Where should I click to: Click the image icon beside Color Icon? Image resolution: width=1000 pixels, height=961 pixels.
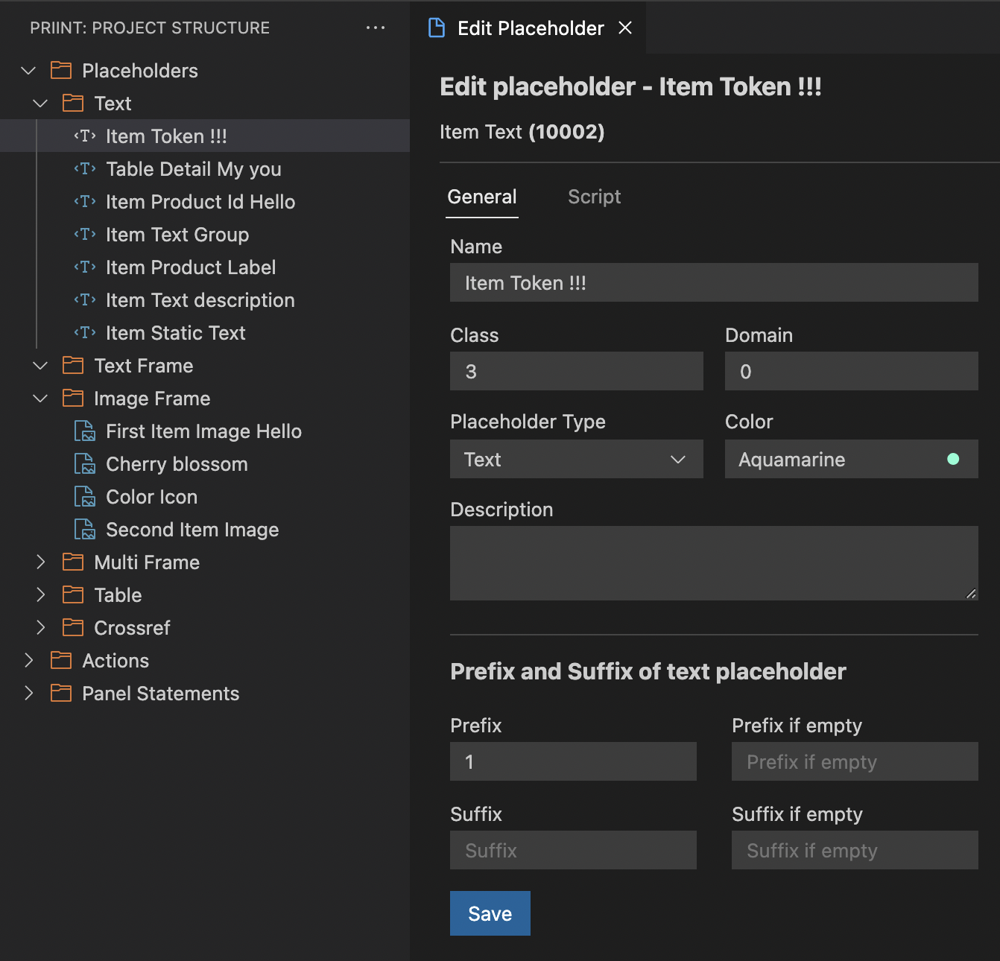(85, 497)
